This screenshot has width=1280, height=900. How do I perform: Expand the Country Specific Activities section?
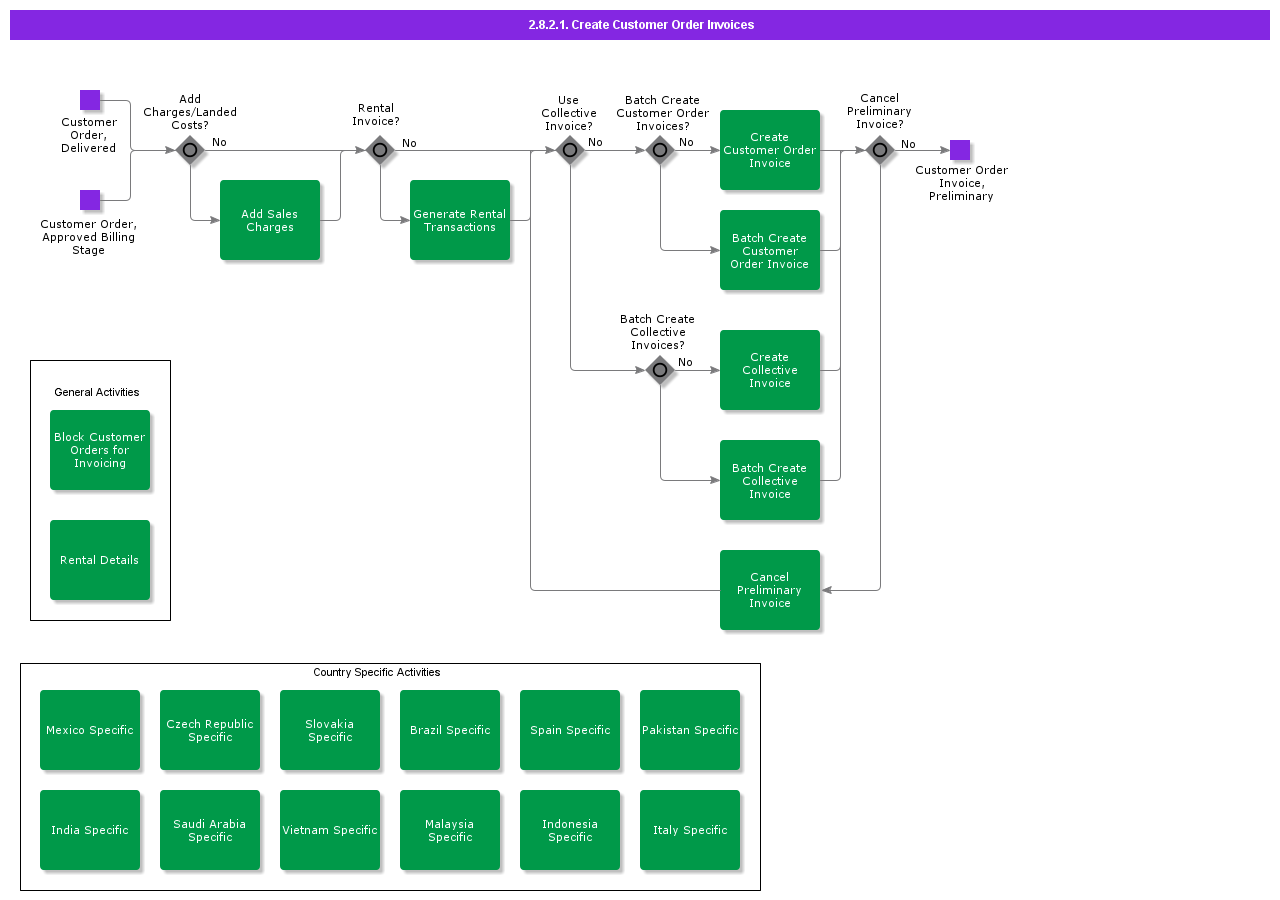[376, 672]
